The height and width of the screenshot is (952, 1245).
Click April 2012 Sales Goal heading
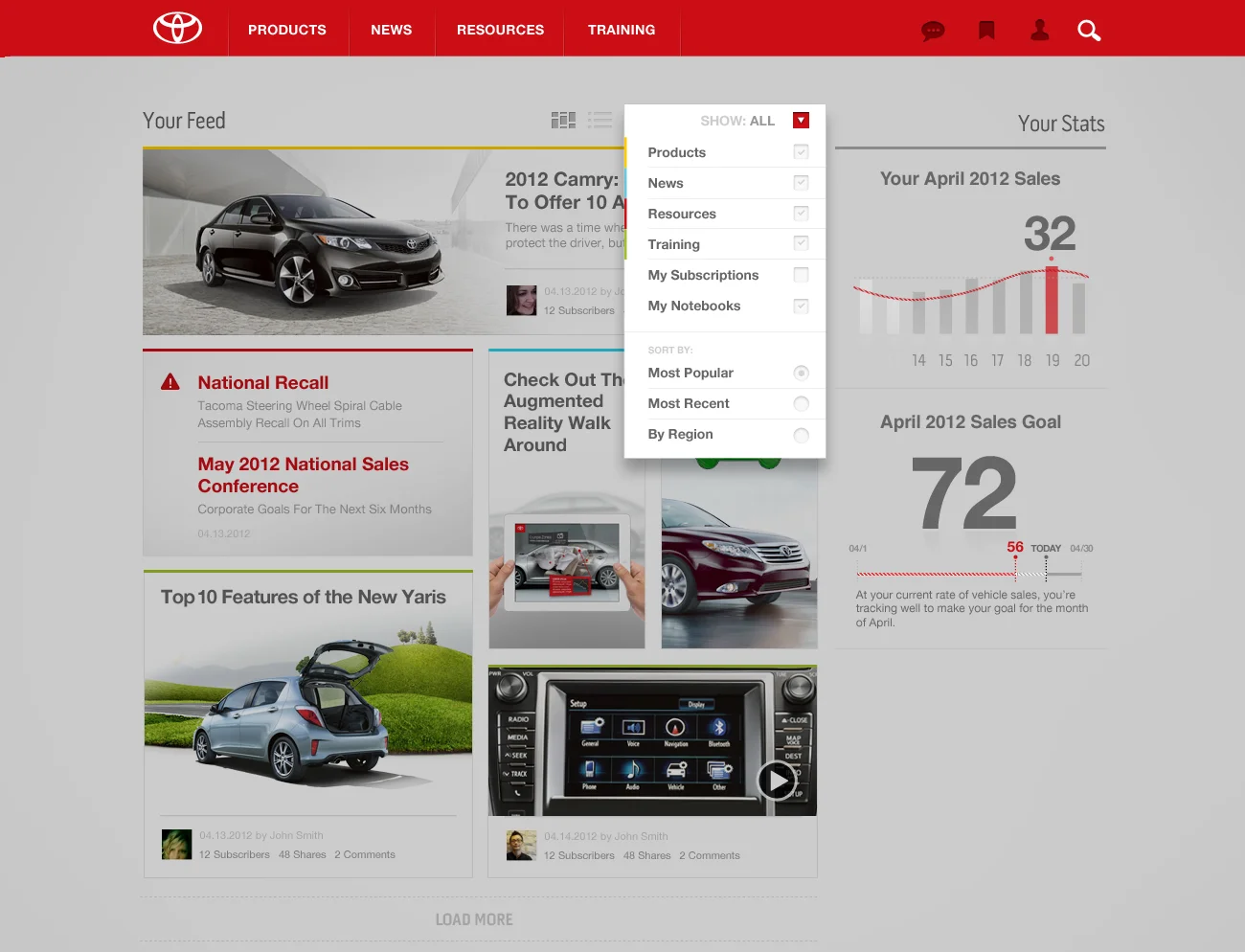(x=970, y=422)
